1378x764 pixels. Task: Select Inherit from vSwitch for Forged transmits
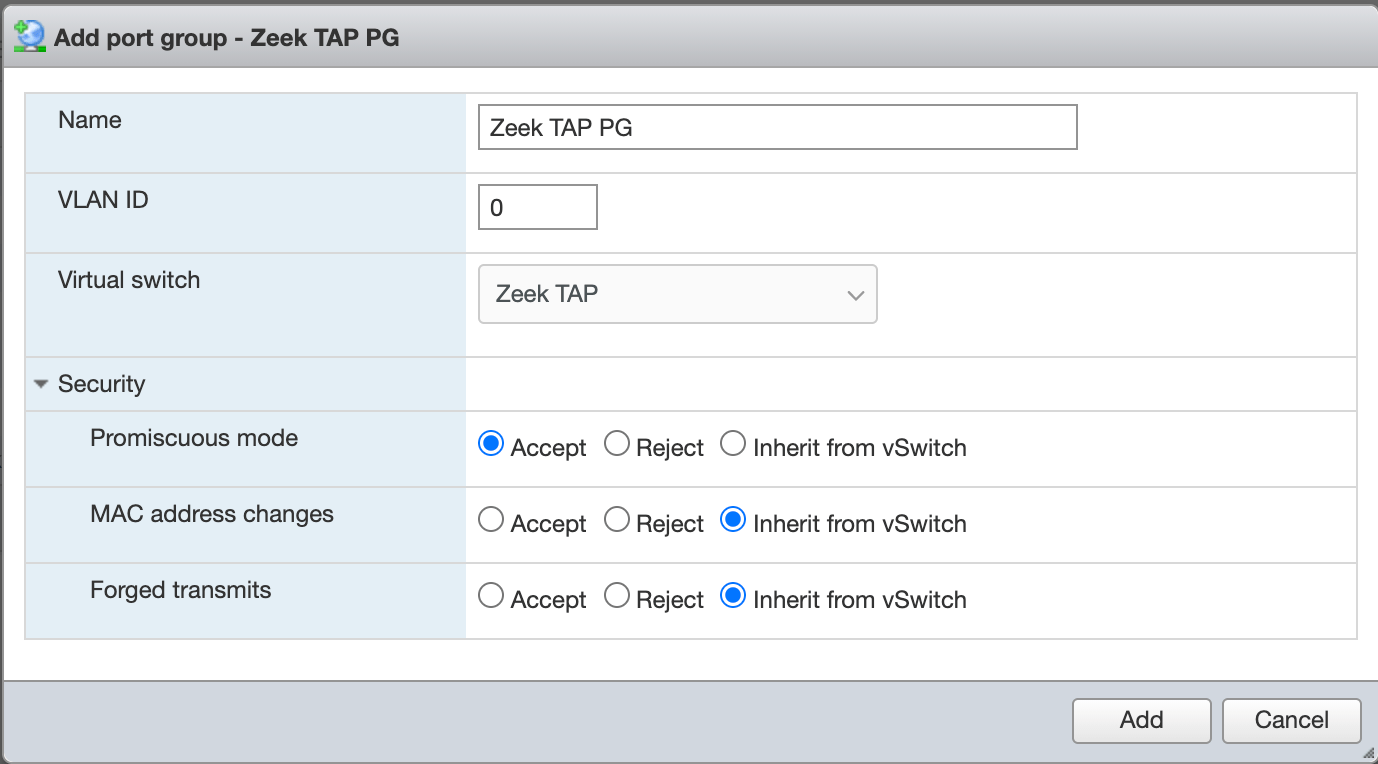point(733,595)
